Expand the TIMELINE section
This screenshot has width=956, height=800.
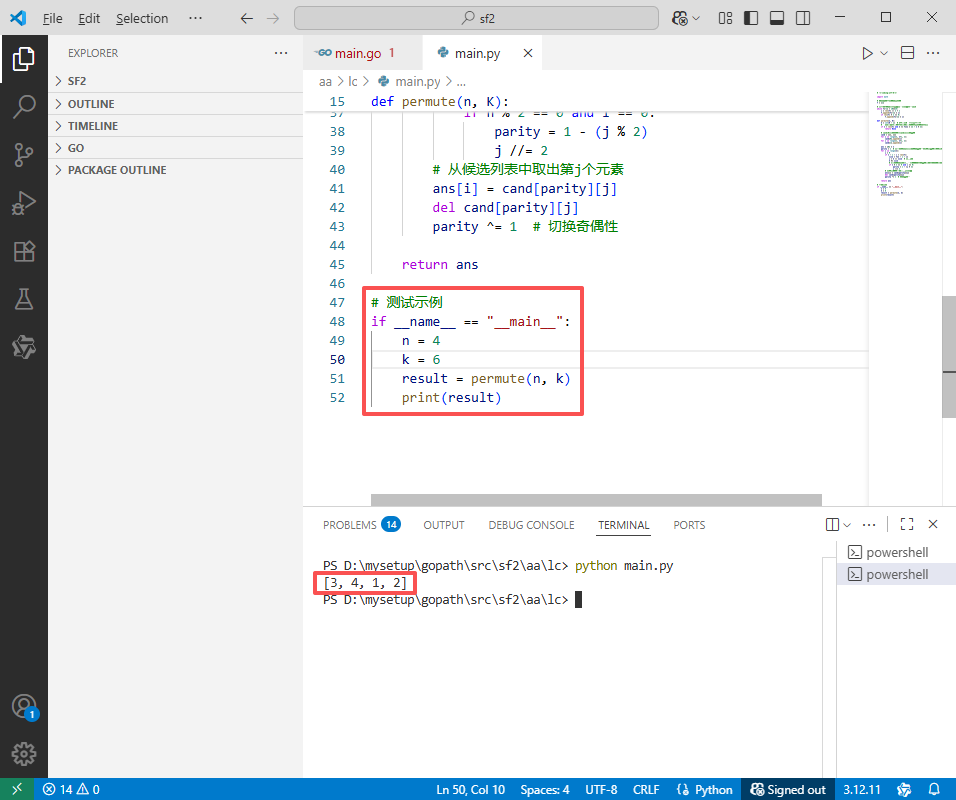(176, 126)
